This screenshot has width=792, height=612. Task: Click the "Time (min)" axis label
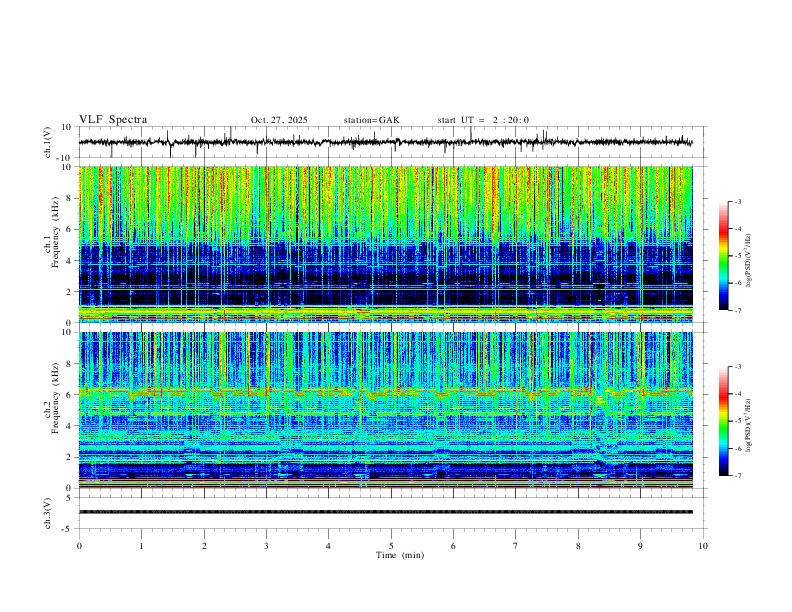[400, 555]
